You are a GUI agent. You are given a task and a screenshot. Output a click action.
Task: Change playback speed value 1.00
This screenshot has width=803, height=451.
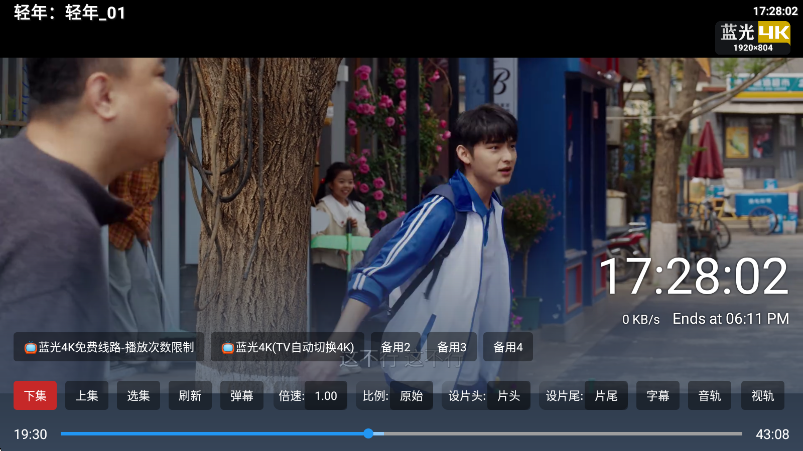pyautogui.click(x=325, y=395)
